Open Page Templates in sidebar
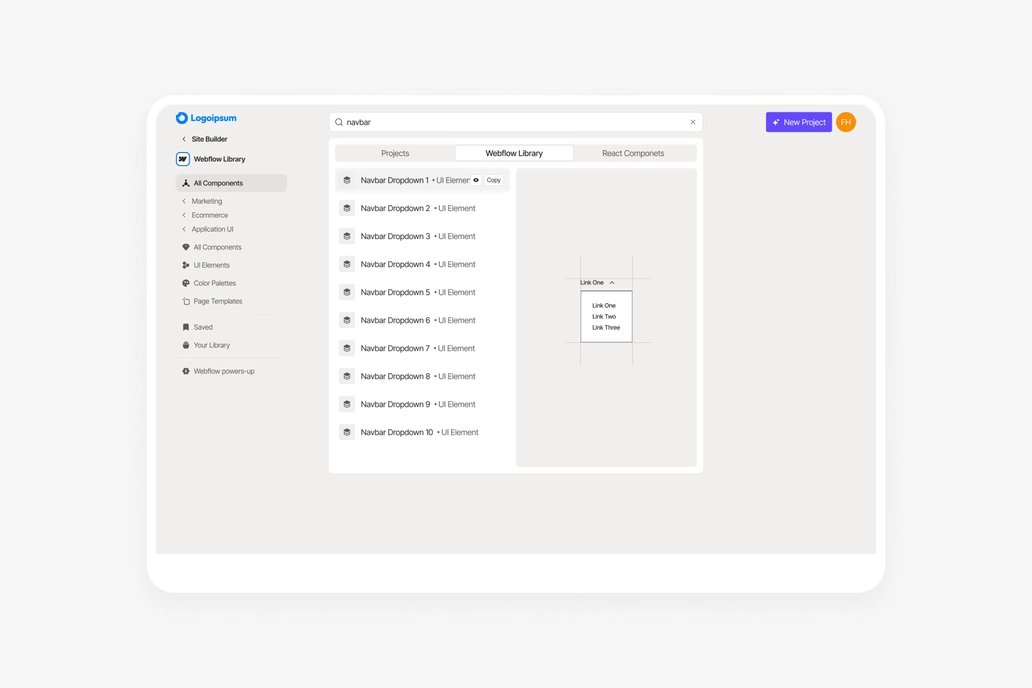Viewport: 1032px width, 688px height. 212,301
